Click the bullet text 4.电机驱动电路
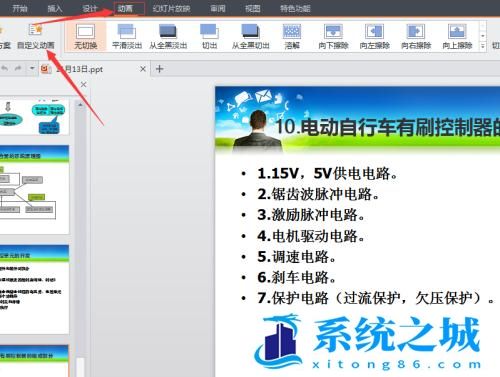 point(311,236)
